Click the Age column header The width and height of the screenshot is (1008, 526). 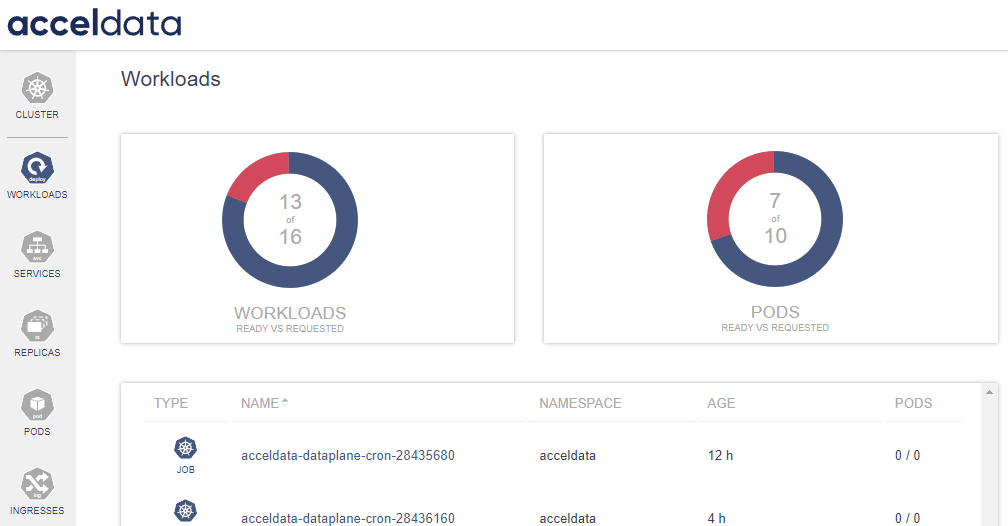coord(721,403)
